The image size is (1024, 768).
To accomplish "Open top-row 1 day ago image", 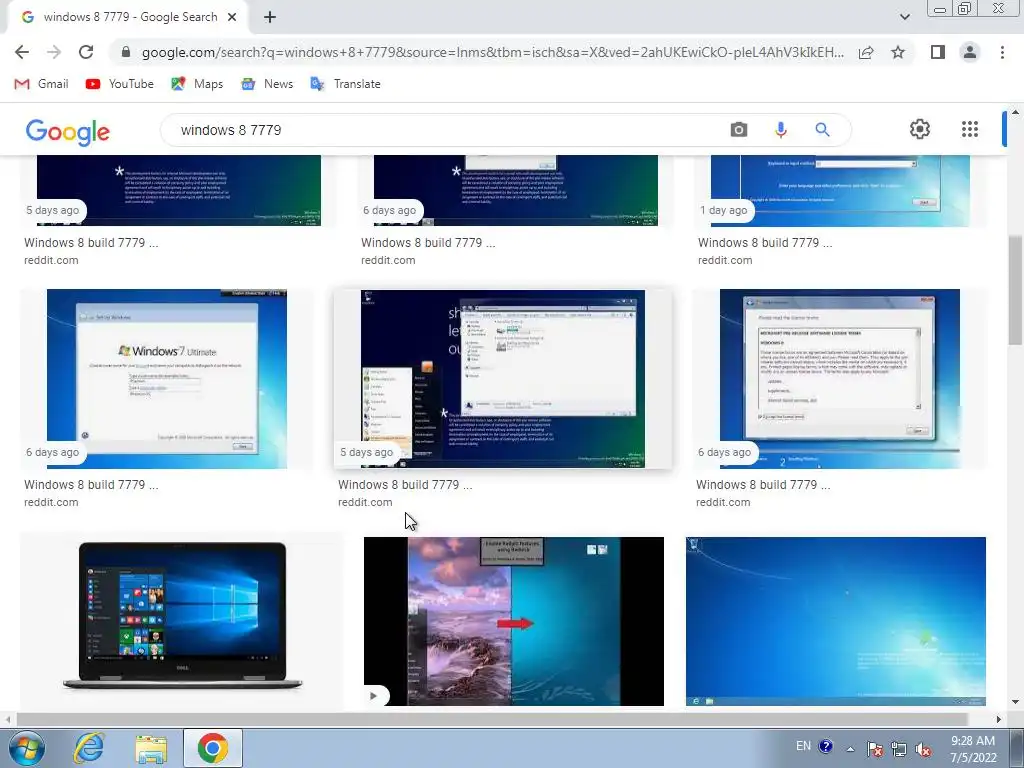I will coord(840,191).
